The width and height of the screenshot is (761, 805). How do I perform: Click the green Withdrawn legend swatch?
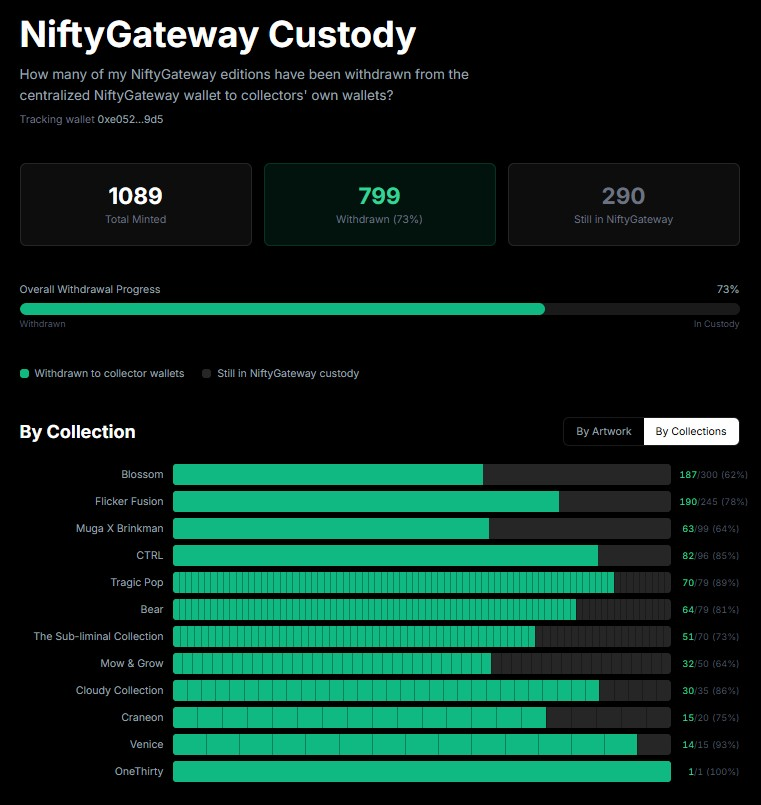24,373
